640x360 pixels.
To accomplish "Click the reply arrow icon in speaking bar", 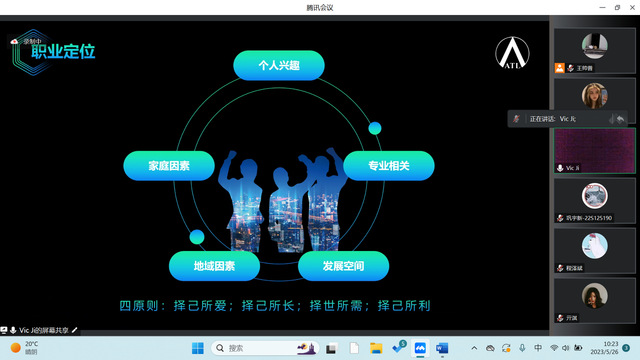I will coord(620,119).
